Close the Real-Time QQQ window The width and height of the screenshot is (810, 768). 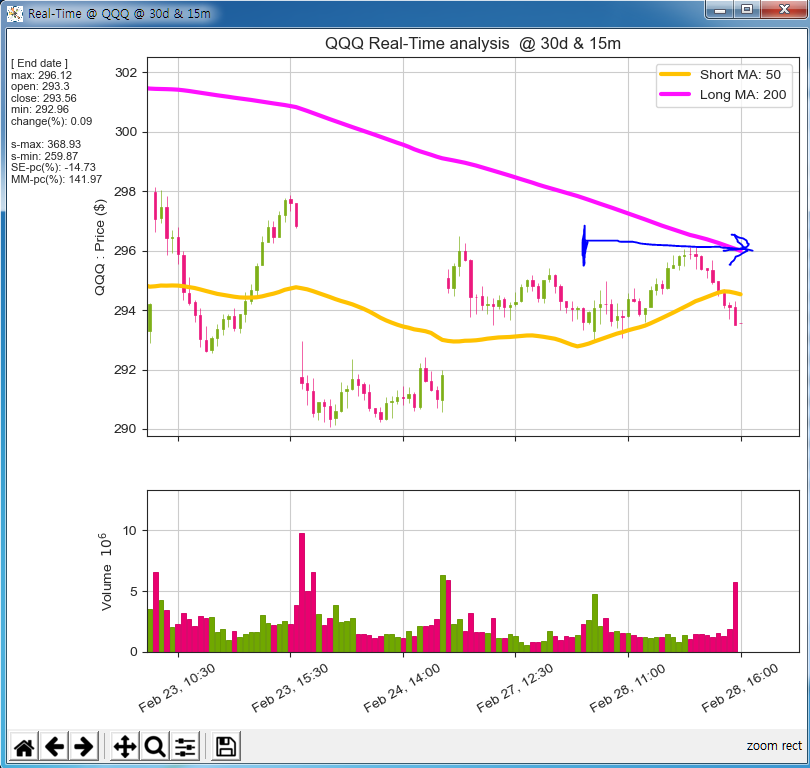[x=784, y=10]
